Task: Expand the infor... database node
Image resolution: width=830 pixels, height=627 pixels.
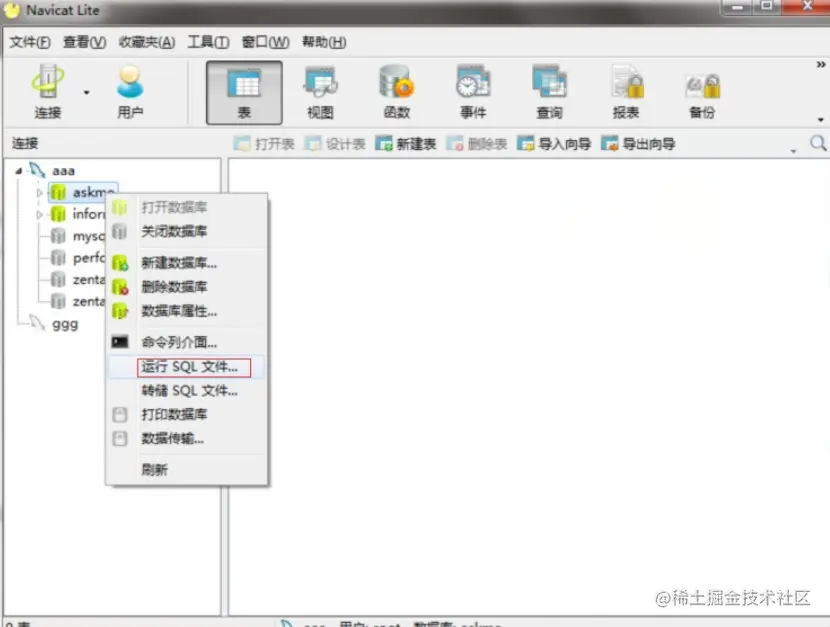Action: pyautogui.click(x=39, y=214)
